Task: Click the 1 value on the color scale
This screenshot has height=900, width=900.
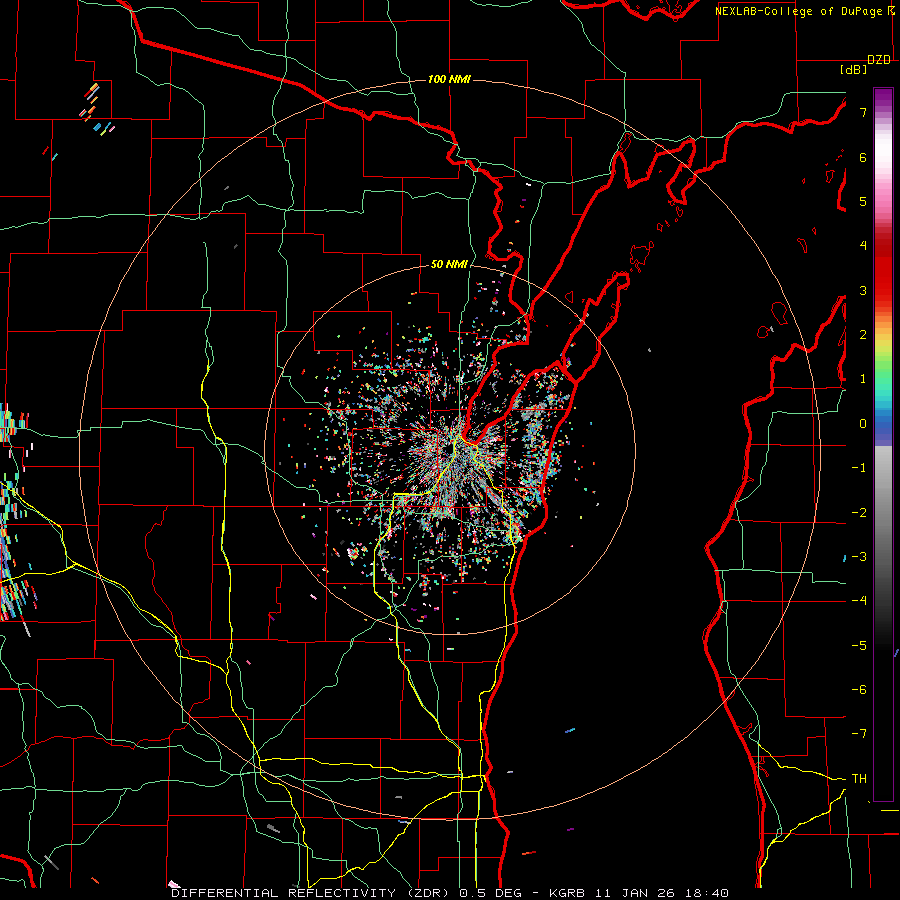Action: tap(863, 379)
